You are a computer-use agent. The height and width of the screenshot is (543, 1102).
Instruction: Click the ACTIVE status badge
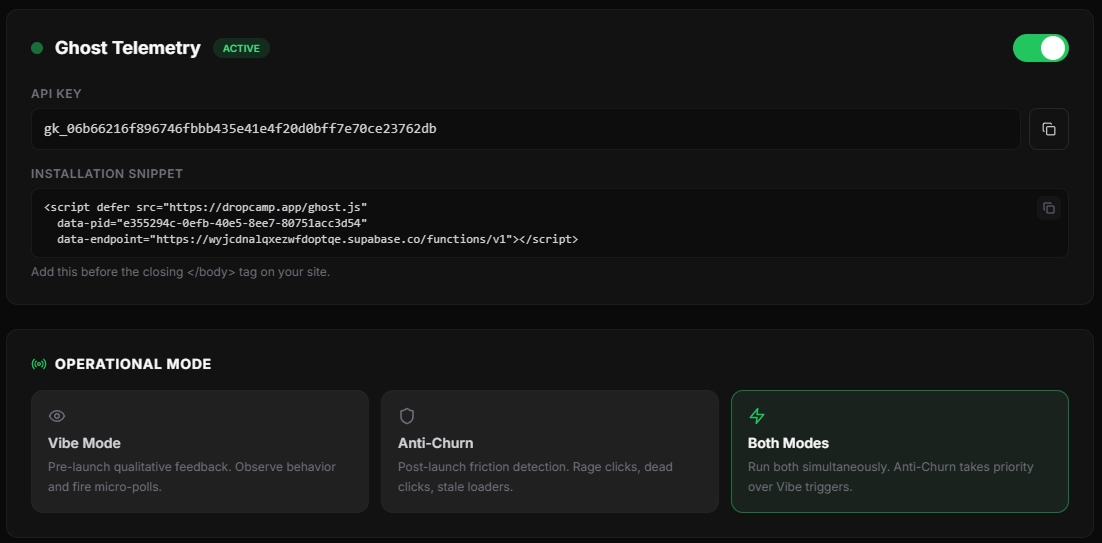[241, 48]
